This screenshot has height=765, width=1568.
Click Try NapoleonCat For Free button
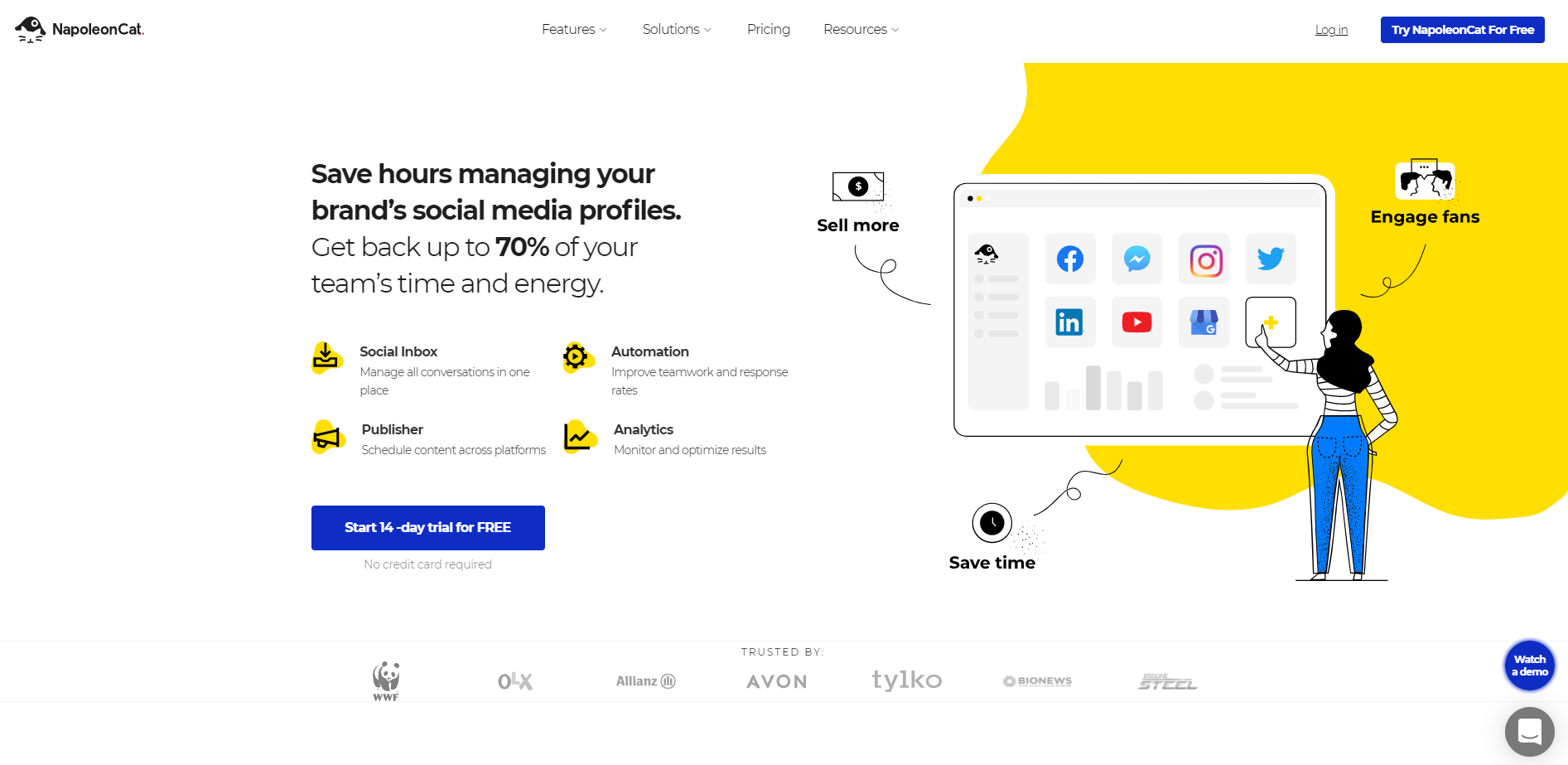point(1462,30)
